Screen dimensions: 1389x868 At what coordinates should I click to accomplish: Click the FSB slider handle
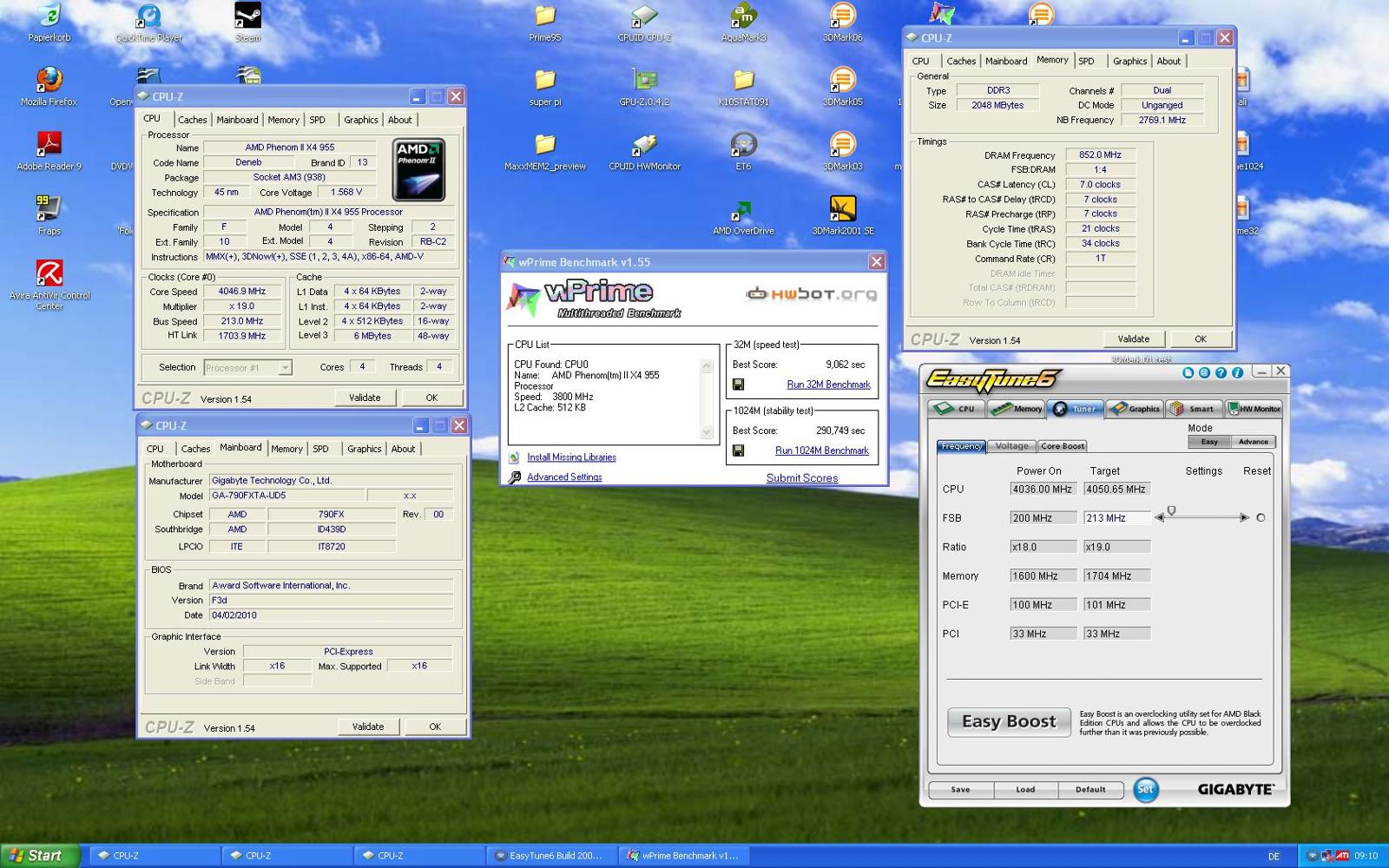(x=1171, y=511)
